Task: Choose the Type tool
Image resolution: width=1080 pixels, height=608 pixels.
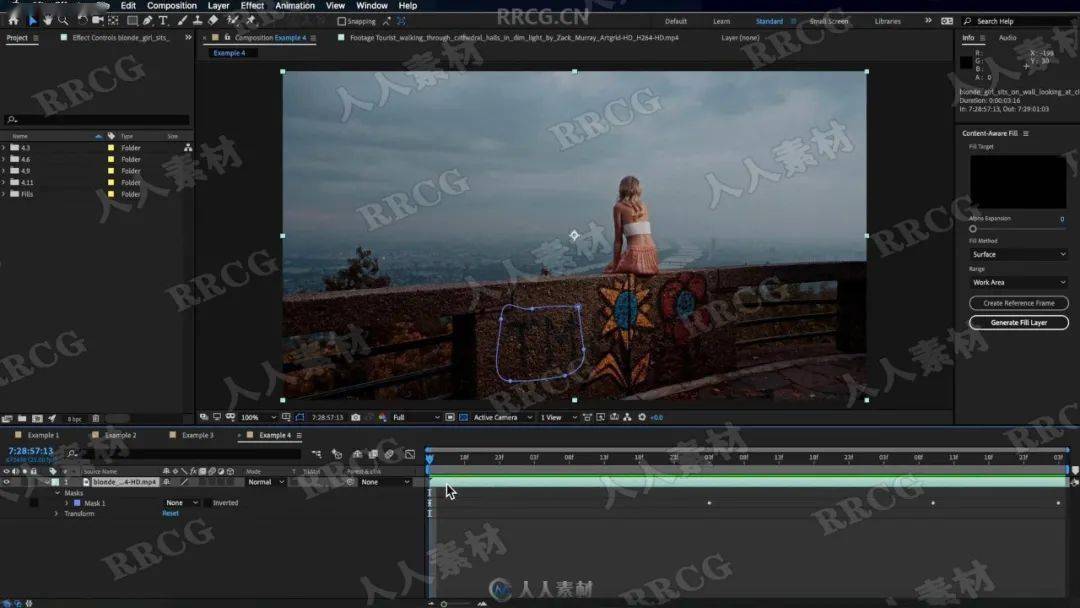Action: [163, 20]
